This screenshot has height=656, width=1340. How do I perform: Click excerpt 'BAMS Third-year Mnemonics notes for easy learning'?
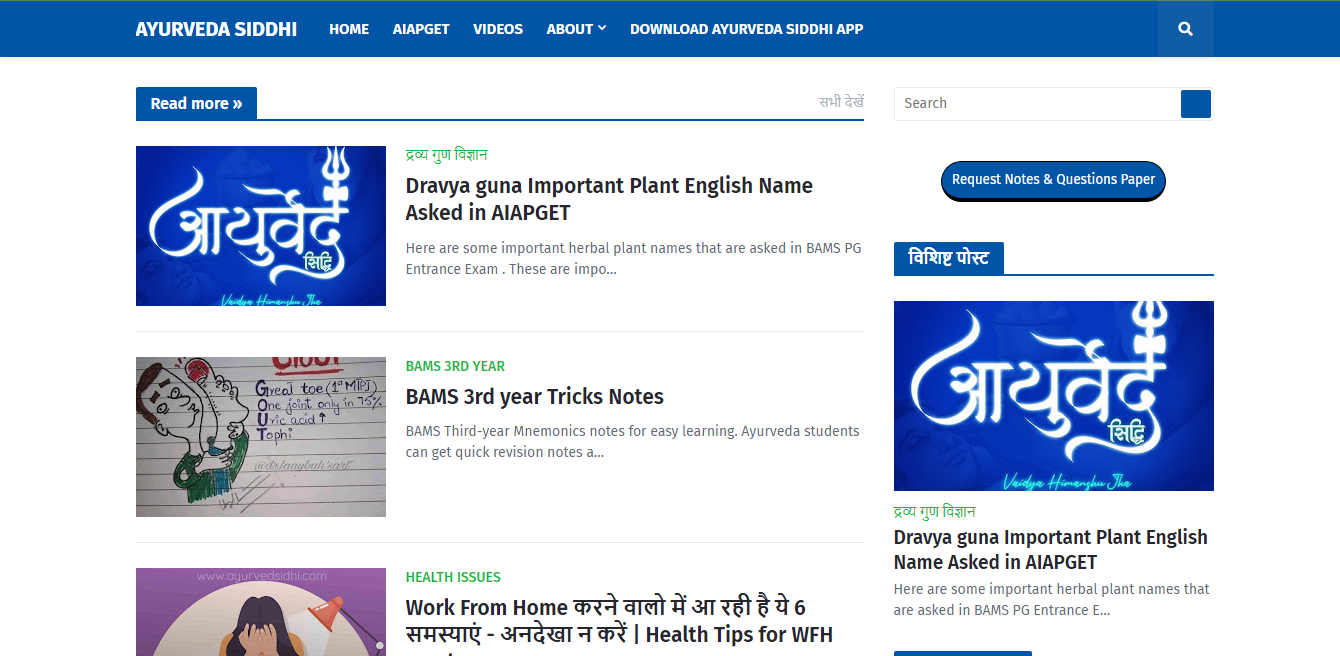click(x=633, y=442)
